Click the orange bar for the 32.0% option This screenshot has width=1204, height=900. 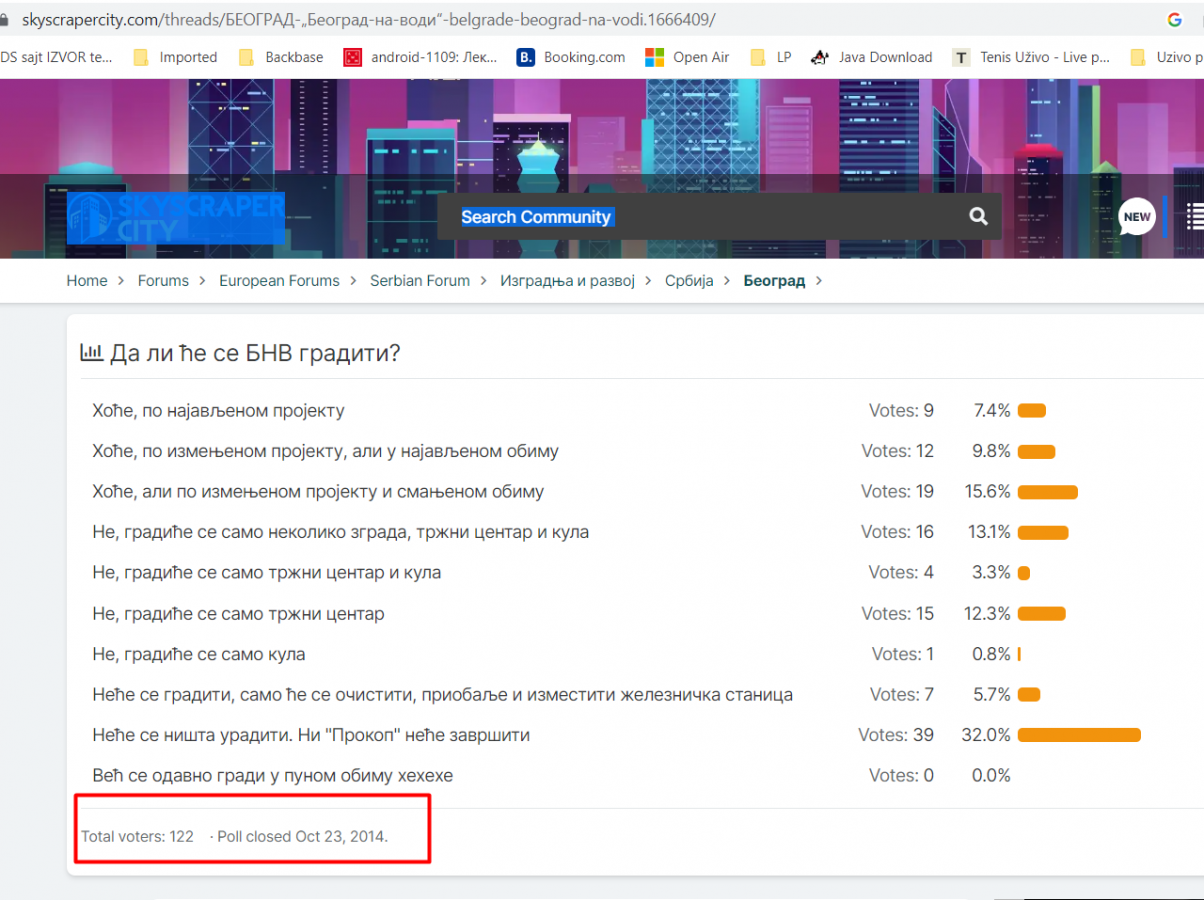(x=1079, y=735)
